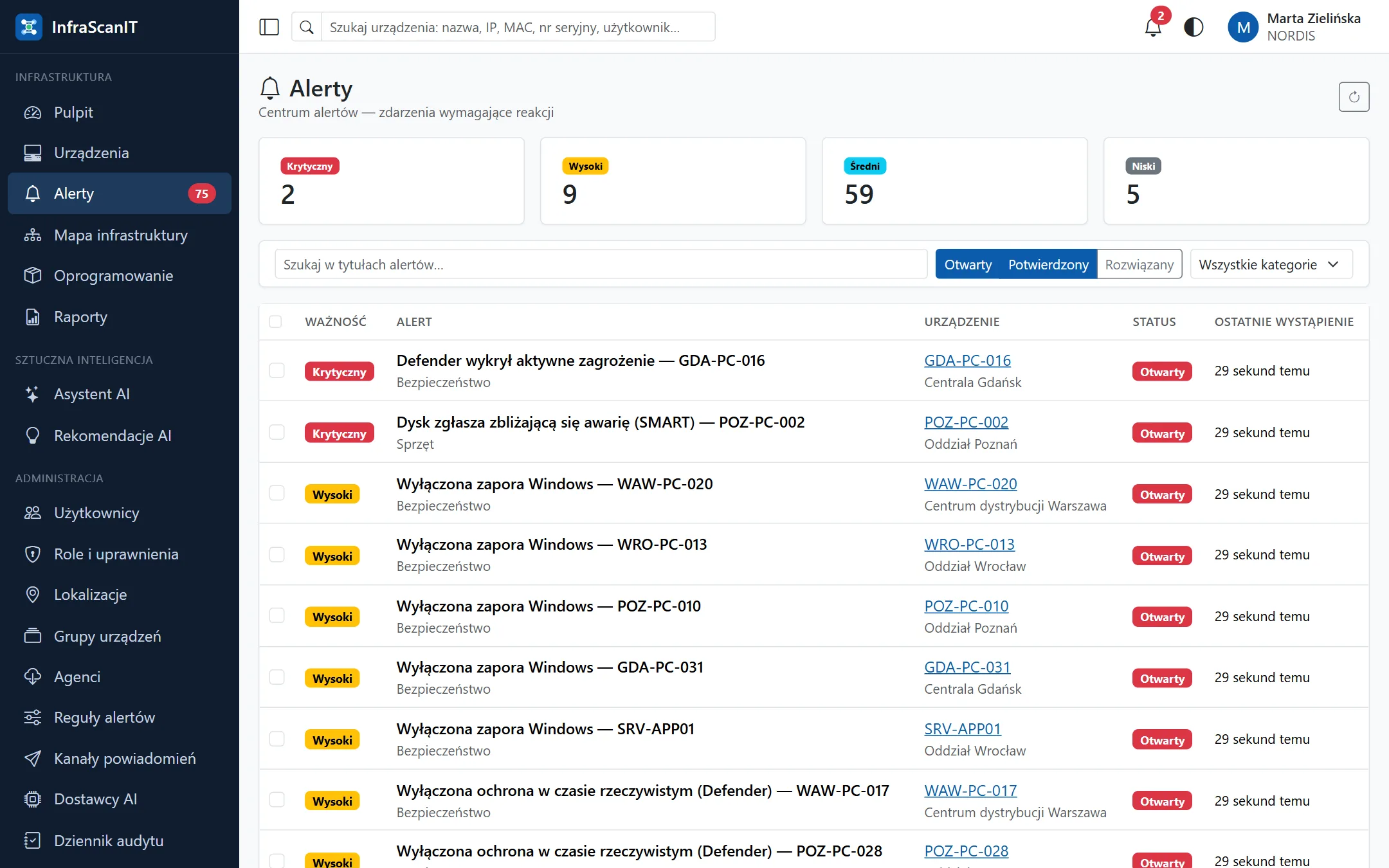Focus the alert titles search field

tap(601, 264)
